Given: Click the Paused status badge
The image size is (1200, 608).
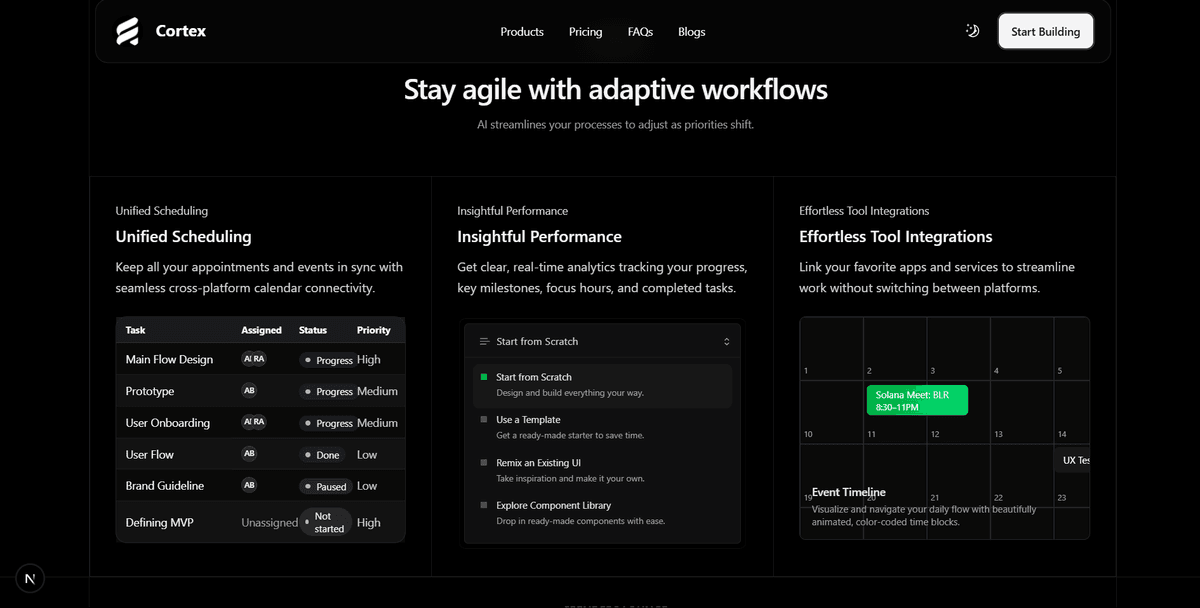Looking at the screenshot, I should point(326,487).
